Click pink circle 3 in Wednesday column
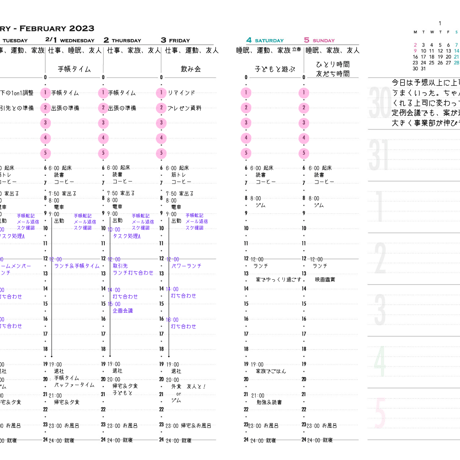This screenshot has height=460, width=460. (45, 123)
